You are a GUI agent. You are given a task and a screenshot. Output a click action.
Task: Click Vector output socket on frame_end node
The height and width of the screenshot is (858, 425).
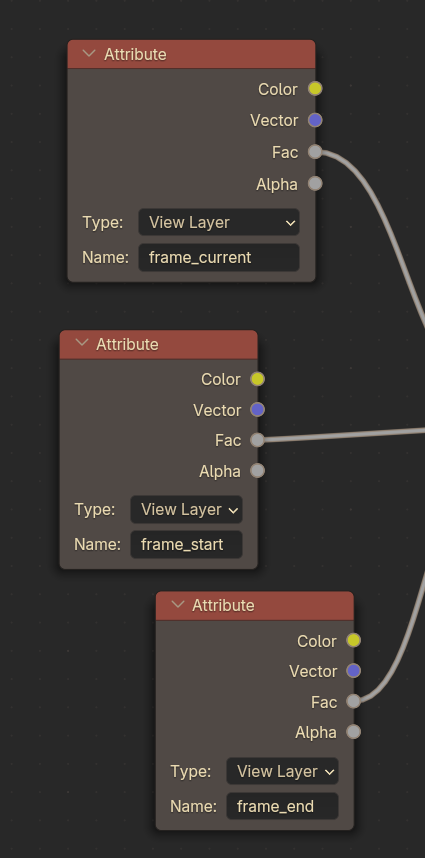353,670
